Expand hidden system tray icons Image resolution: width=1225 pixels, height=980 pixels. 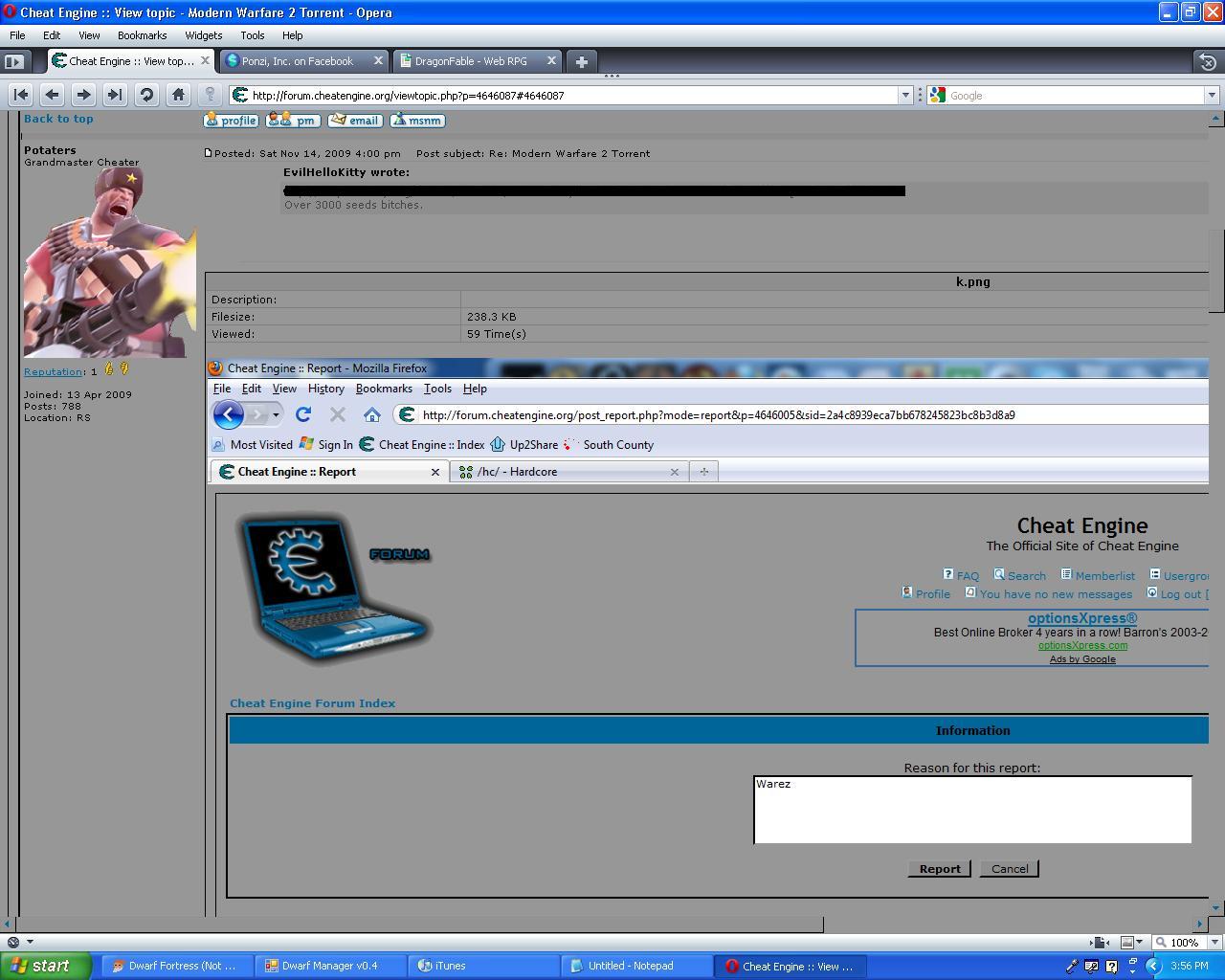1153,966
